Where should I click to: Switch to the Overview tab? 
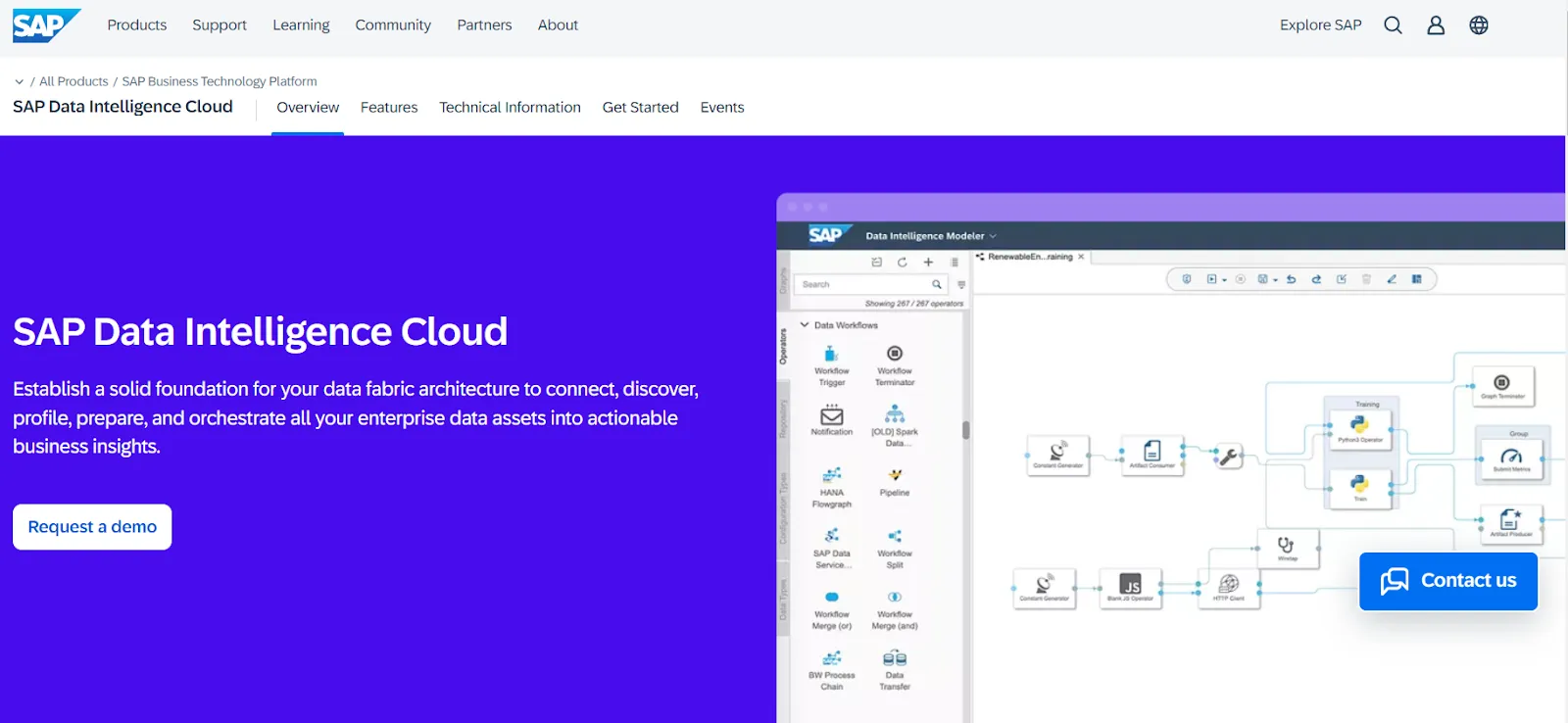308,108
